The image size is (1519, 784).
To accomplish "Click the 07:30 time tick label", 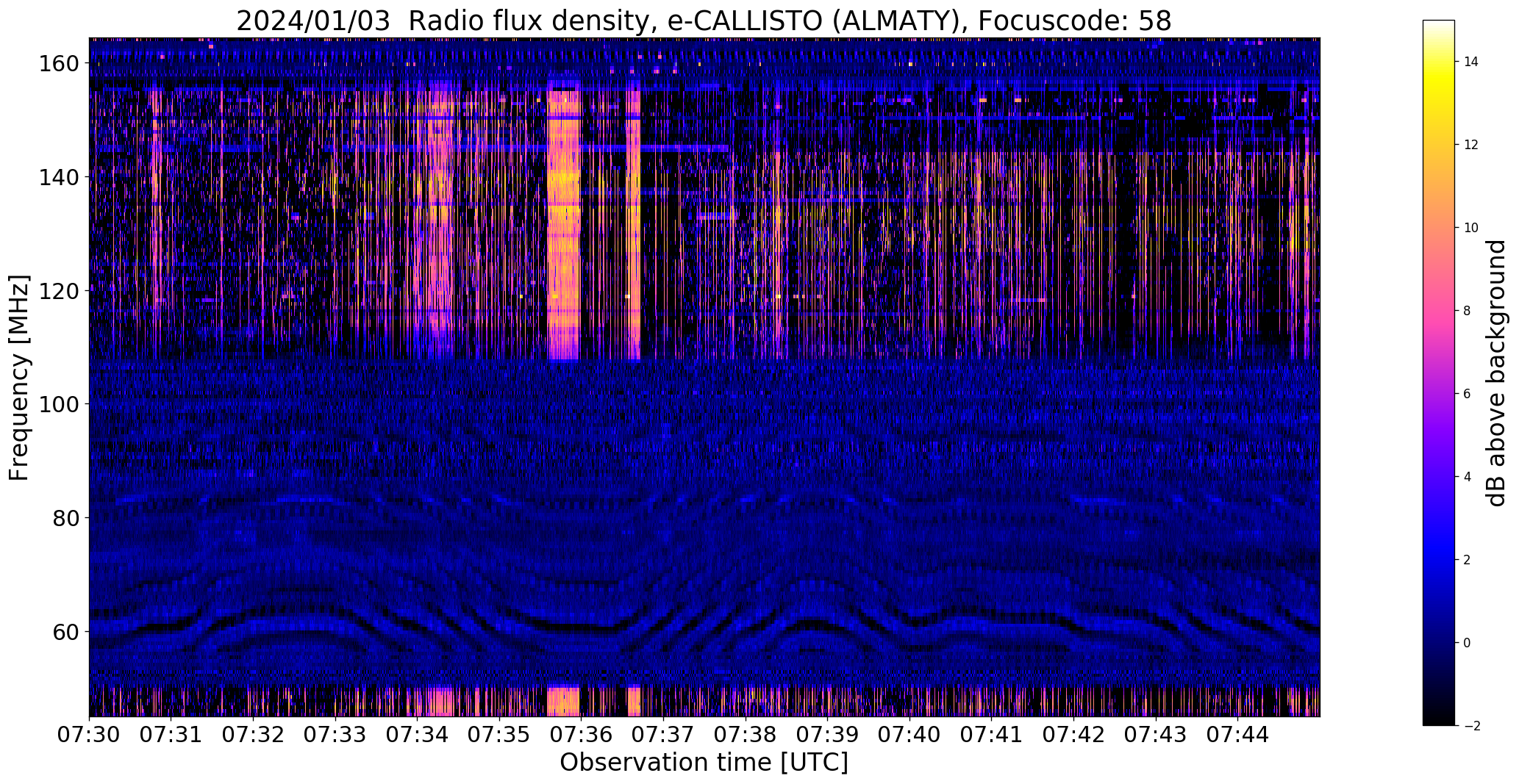I will pos(89,734).
